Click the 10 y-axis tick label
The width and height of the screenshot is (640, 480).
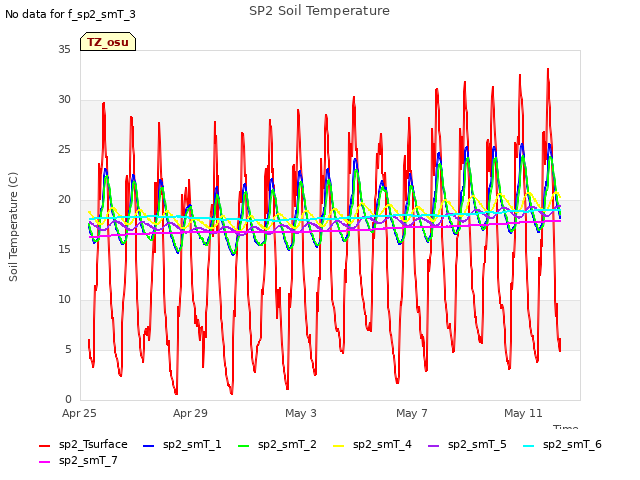[x=64, y=300]
